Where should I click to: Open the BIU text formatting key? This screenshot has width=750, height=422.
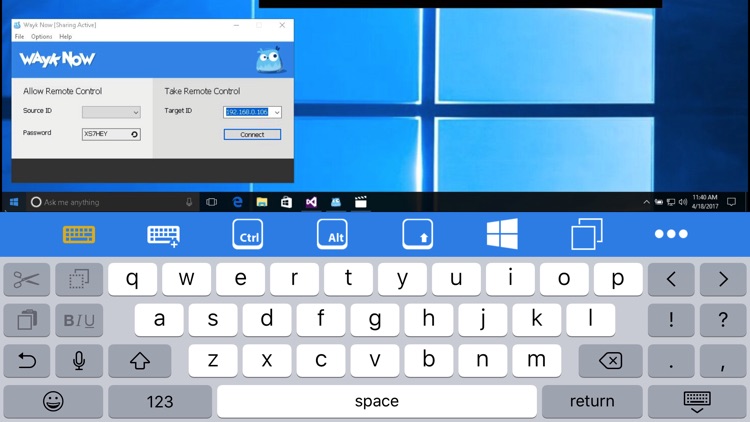79,320
